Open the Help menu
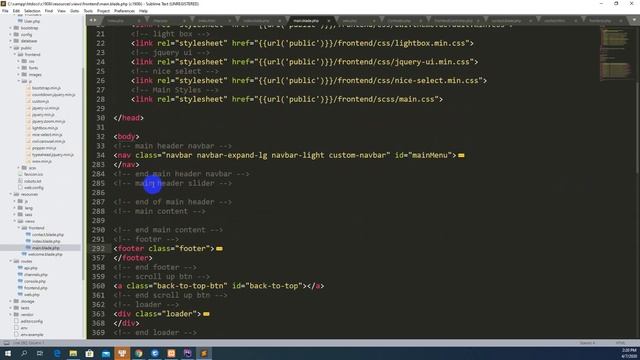 pos(143,11)
